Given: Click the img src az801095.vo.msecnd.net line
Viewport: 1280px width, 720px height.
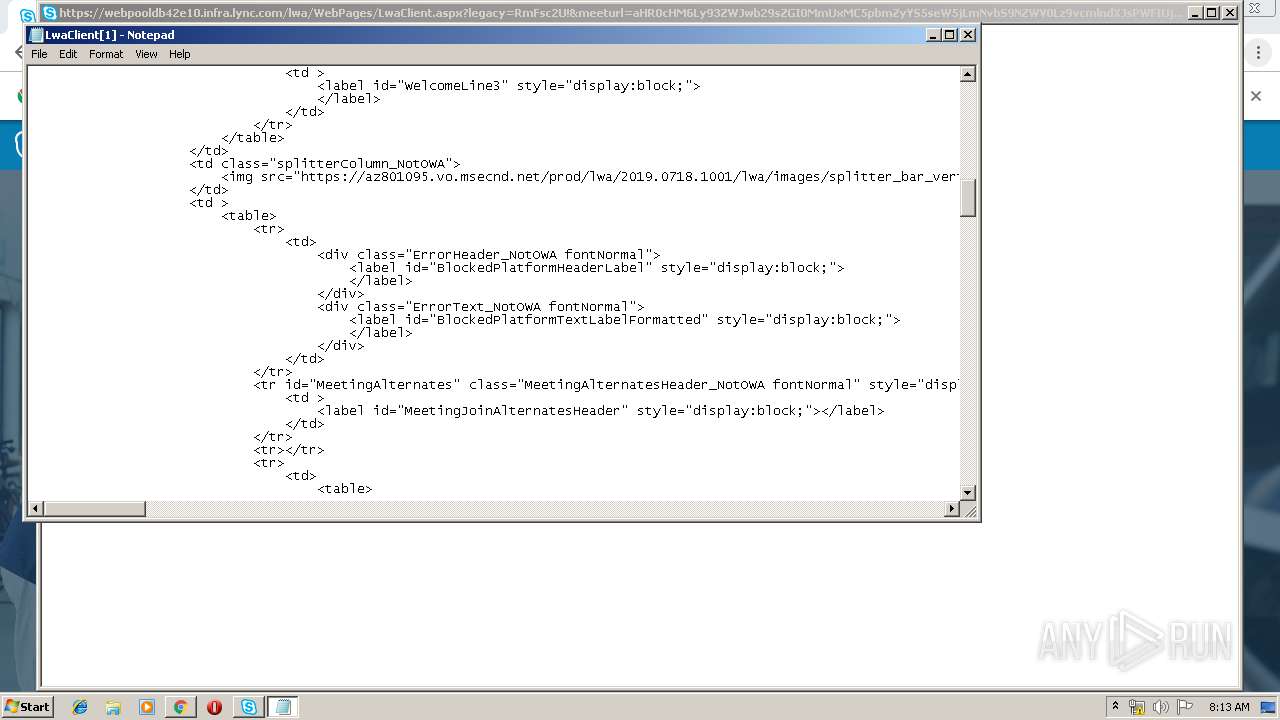Looking at the screenshot, I should click(x=590, y=177).
